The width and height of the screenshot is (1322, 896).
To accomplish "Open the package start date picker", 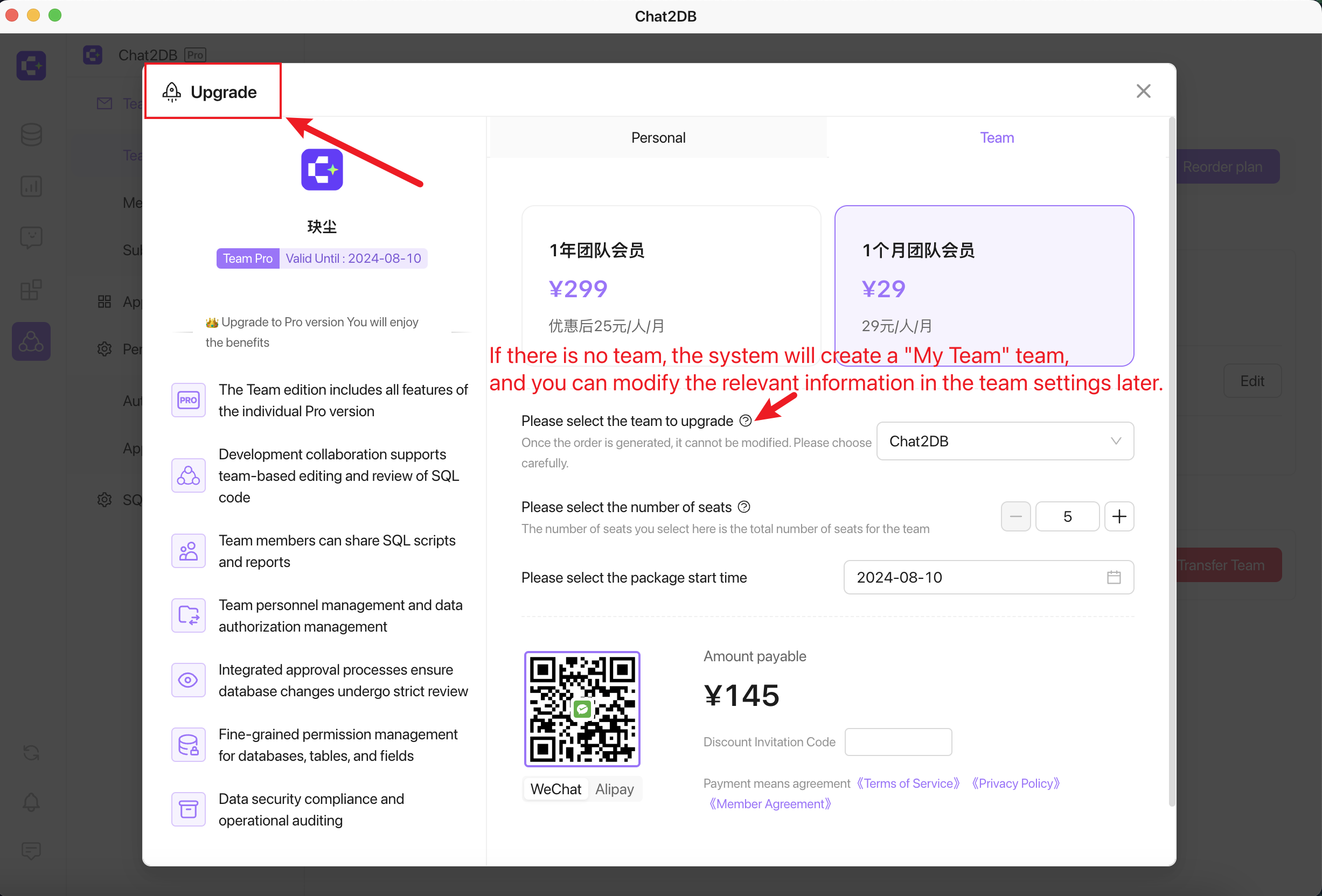I will coord(988,578).
